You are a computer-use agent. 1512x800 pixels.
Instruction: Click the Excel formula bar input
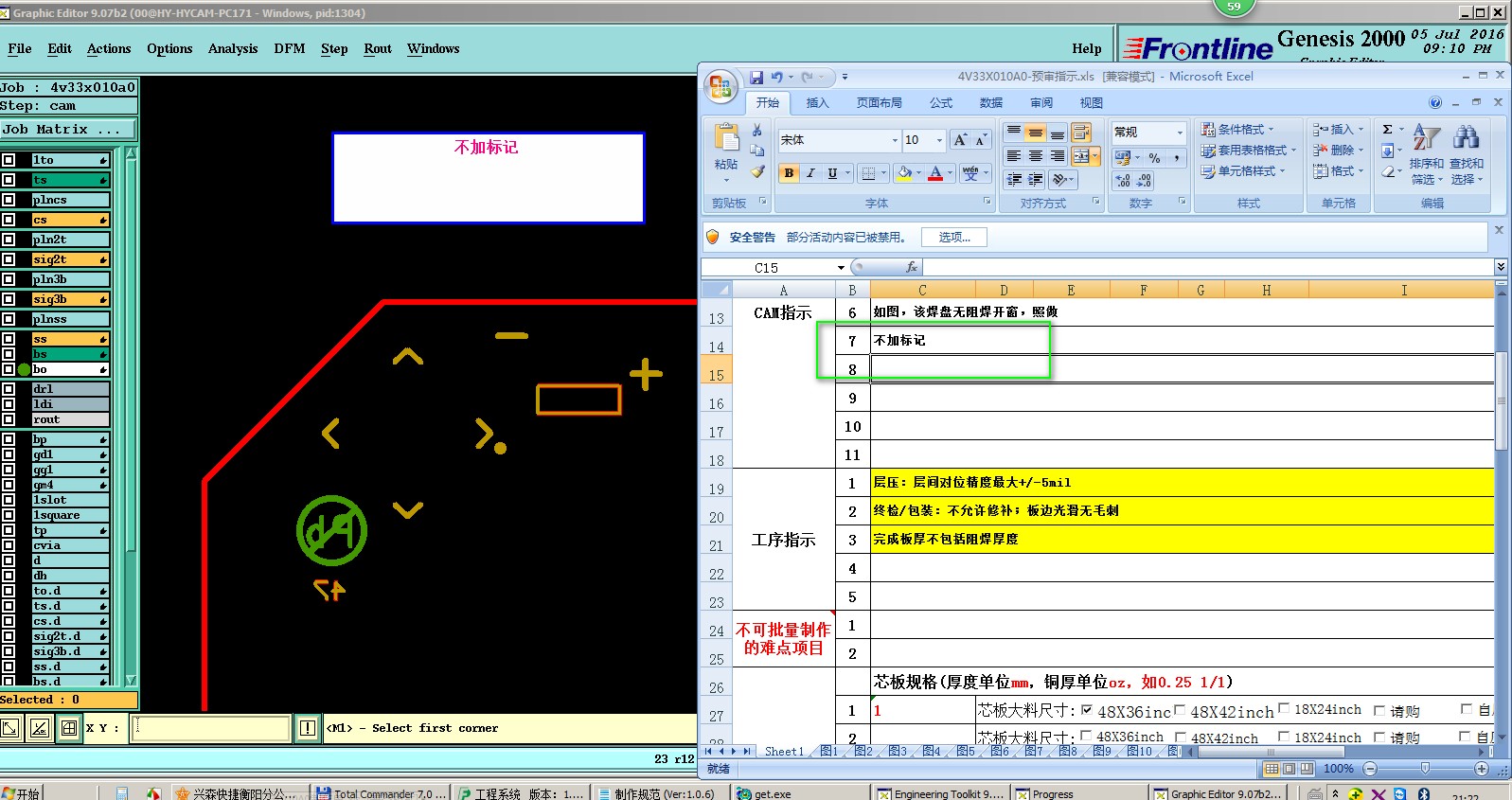point(1208,268)
